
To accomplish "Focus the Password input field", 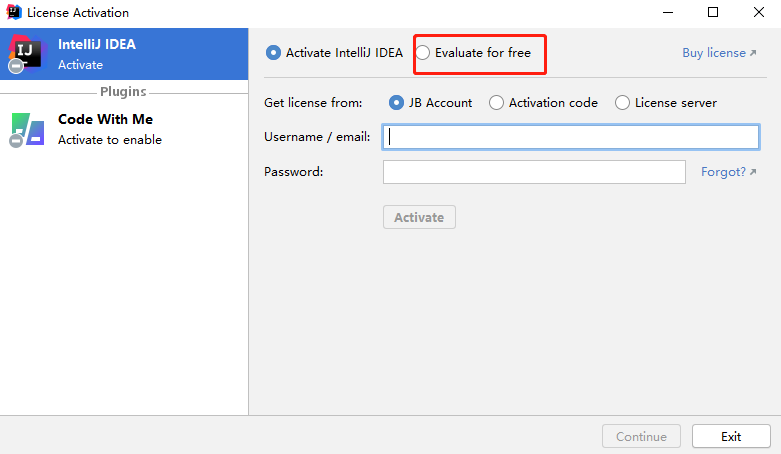I will [534, 172].
